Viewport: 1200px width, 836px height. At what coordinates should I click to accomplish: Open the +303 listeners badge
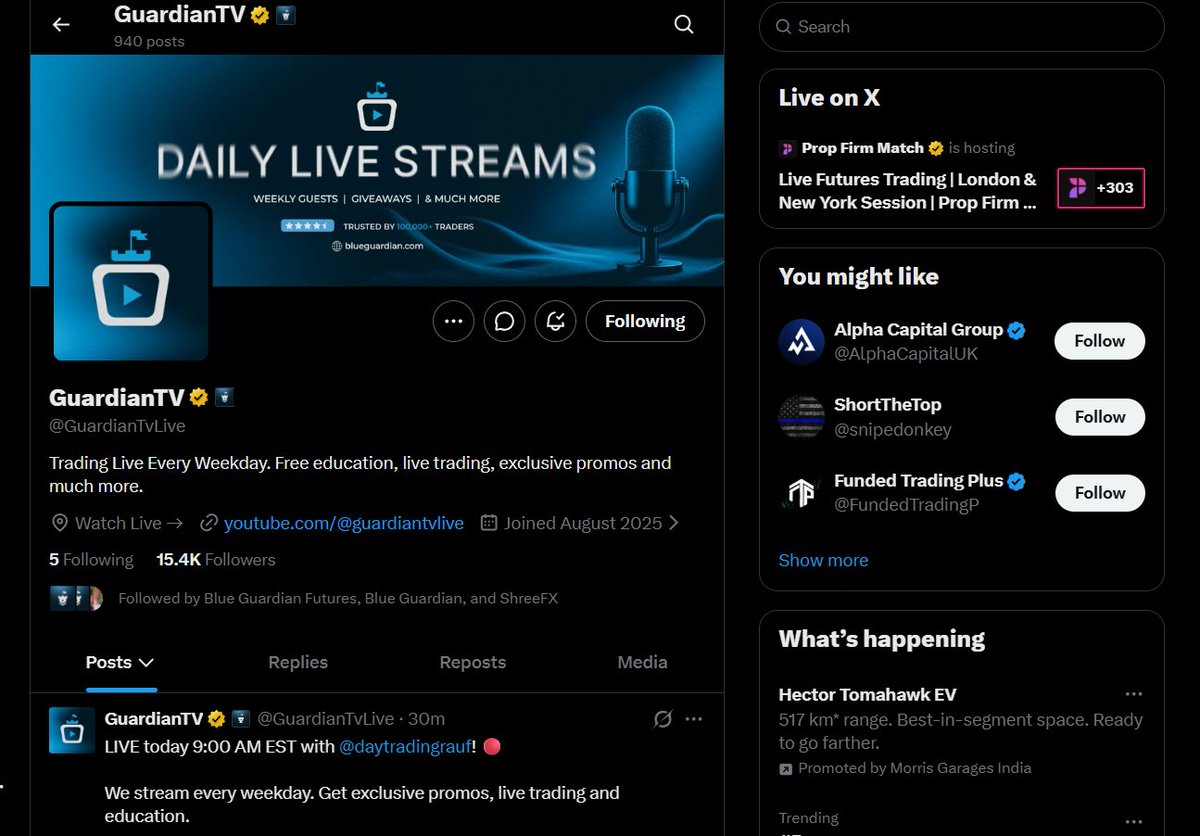(1101, 188)
